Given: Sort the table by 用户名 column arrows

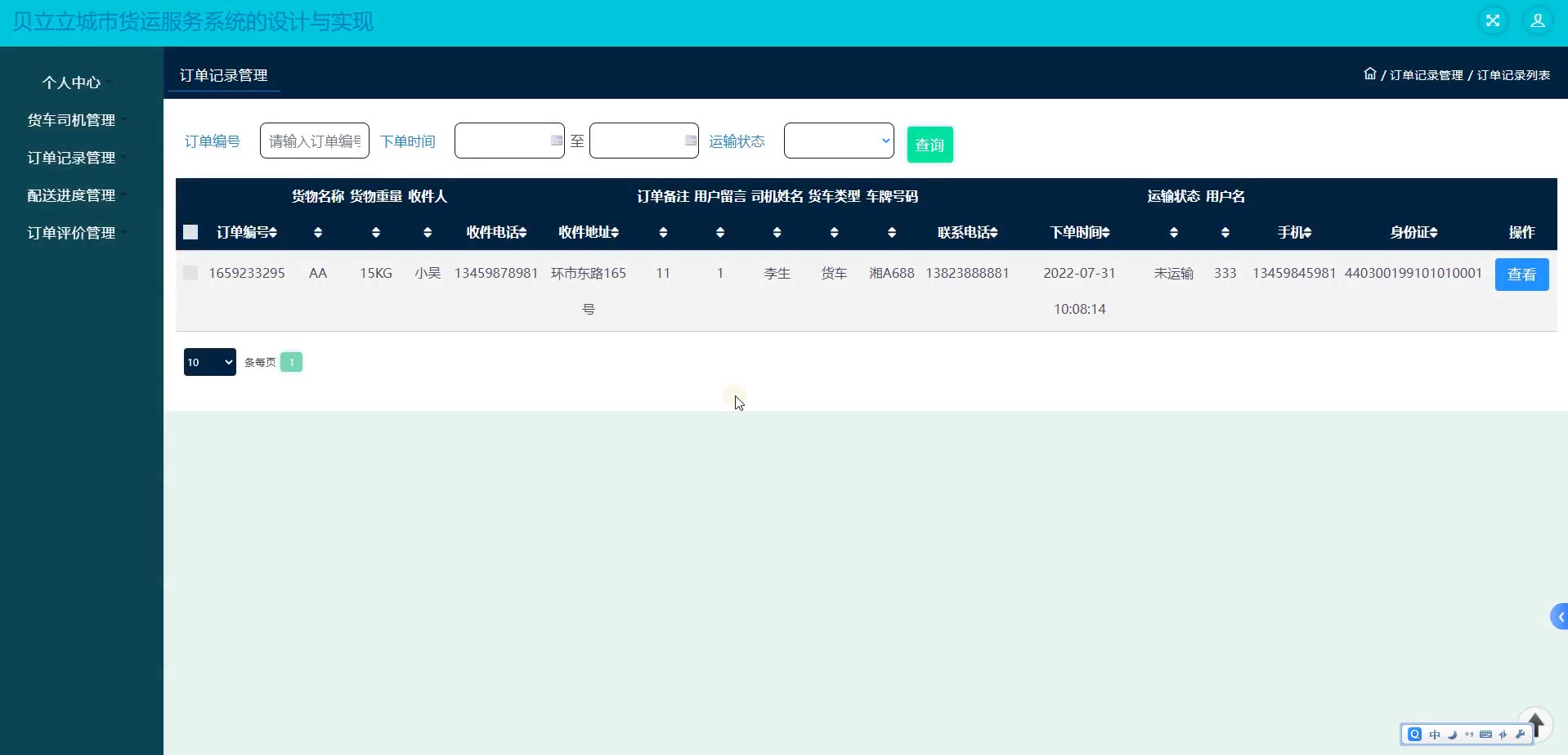Looking at the screenshot, I should click(x=1225, y=233).
